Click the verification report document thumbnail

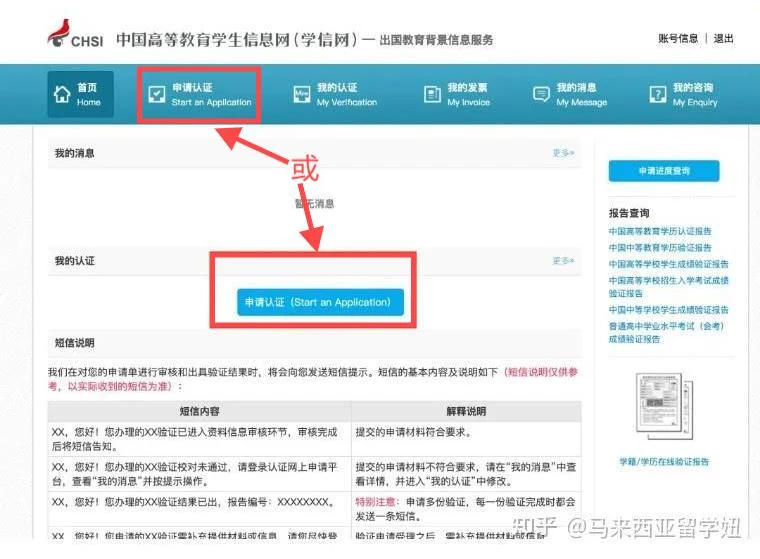pyautogui.click(x=664, y=406)
